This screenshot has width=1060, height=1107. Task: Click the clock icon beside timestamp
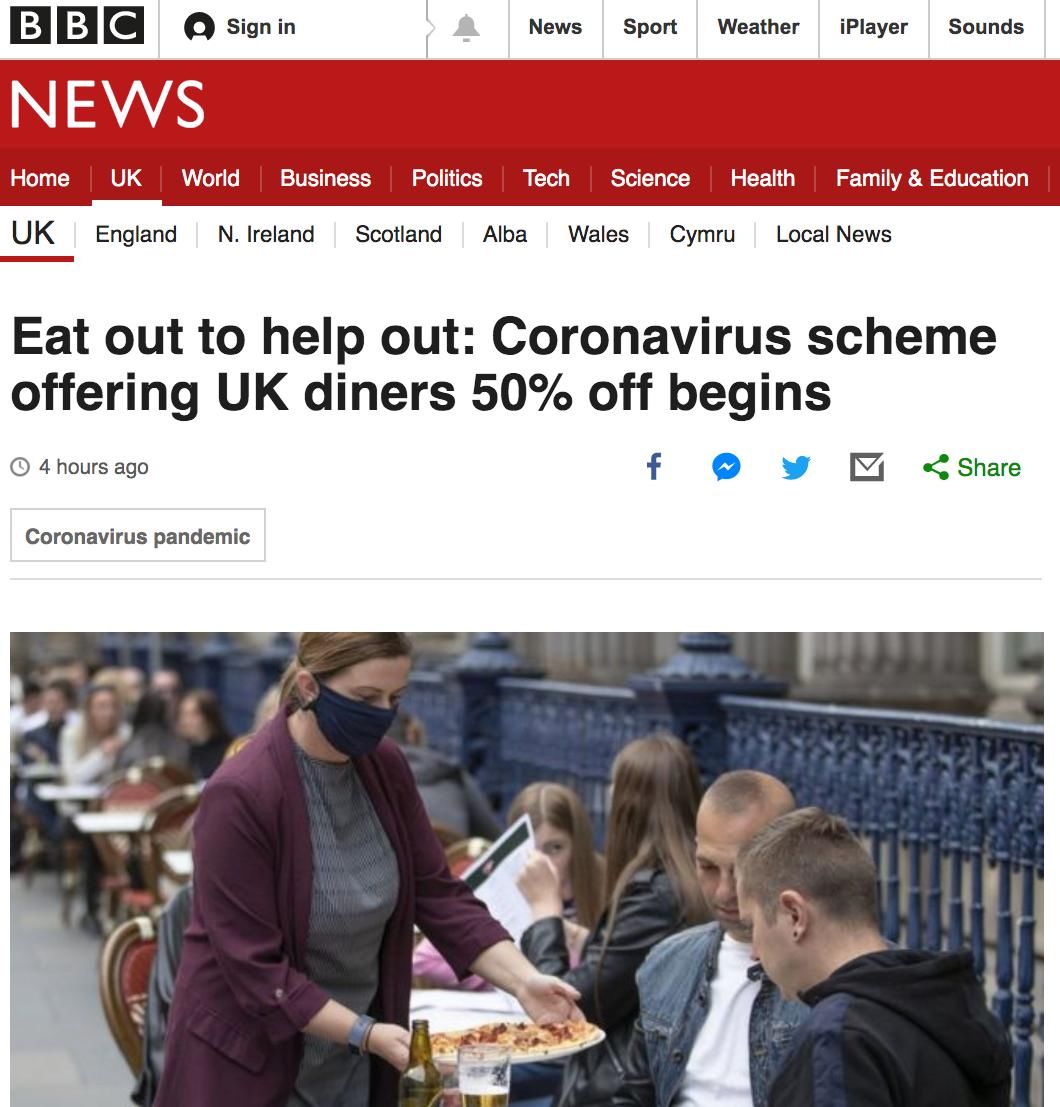click(20, 467)
